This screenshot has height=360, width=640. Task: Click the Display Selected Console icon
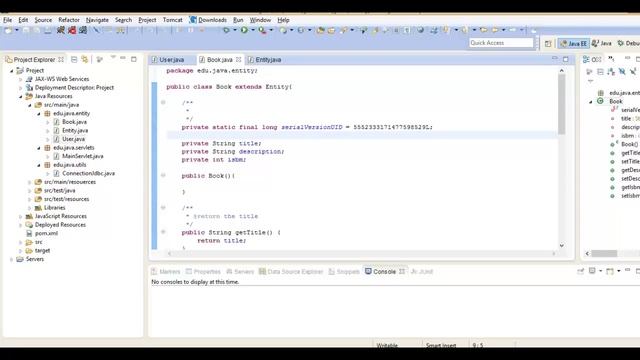coord(592,271)
